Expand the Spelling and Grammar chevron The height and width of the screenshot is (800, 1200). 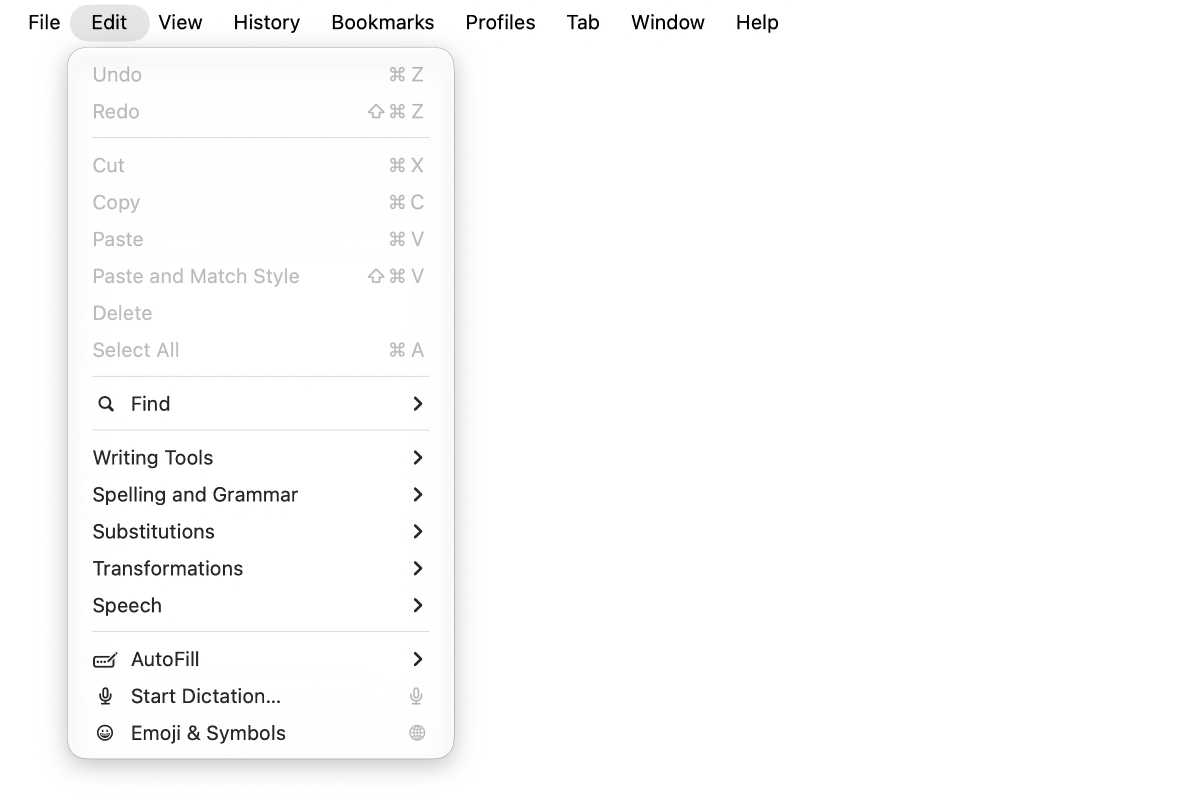[x=418, y=495]
